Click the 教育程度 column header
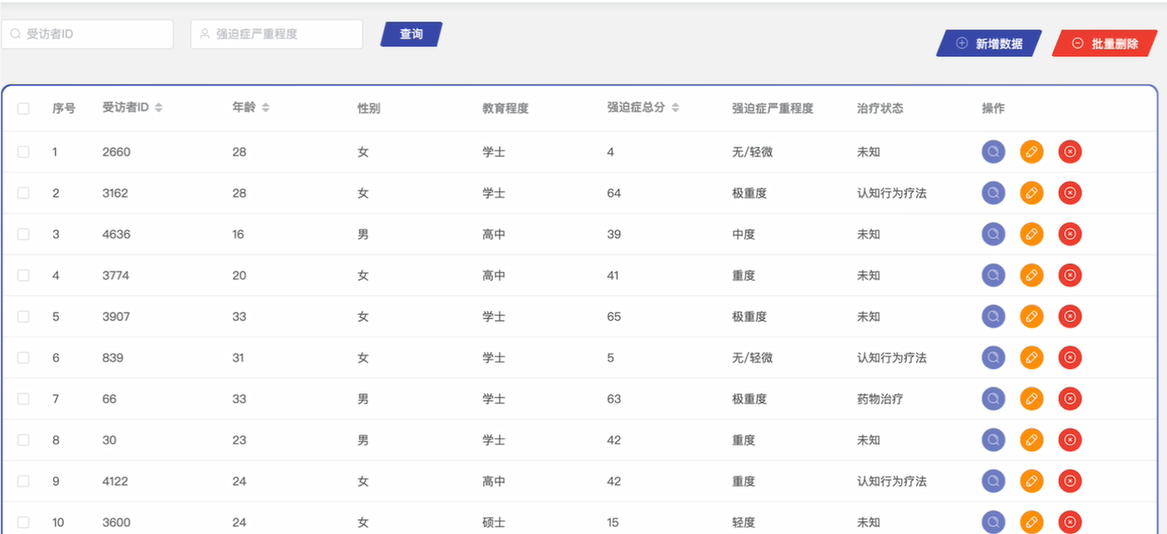The width and height of the screenshot is (1167, 534). tap(505, 108)
